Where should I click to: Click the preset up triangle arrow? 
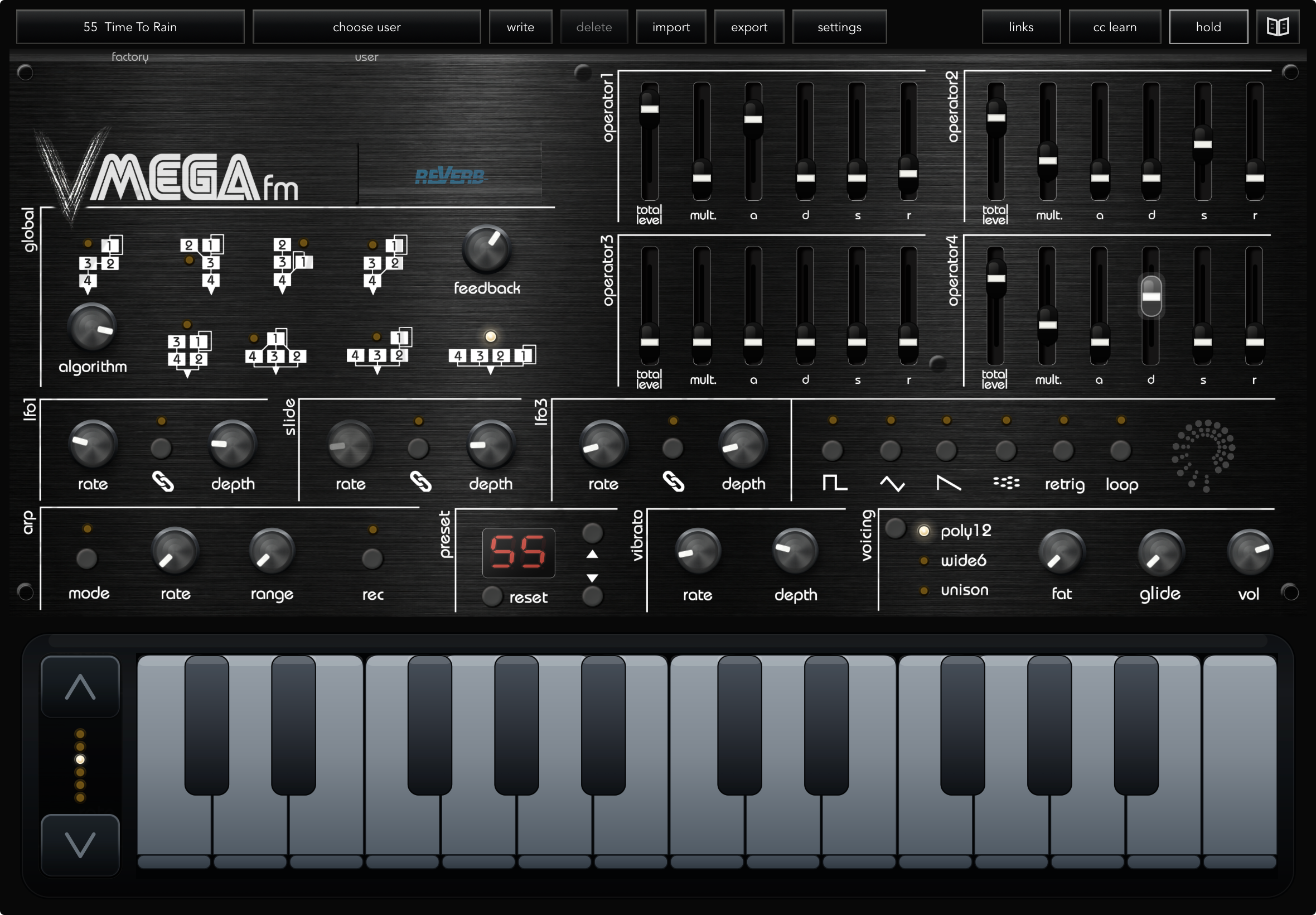(x=592, y=555)
